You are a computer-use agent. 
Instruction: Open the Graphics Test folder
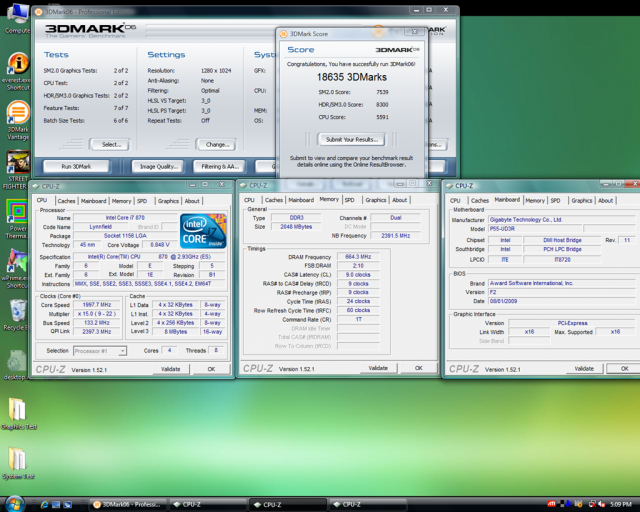pyautogui.click(x=18, y=414)
